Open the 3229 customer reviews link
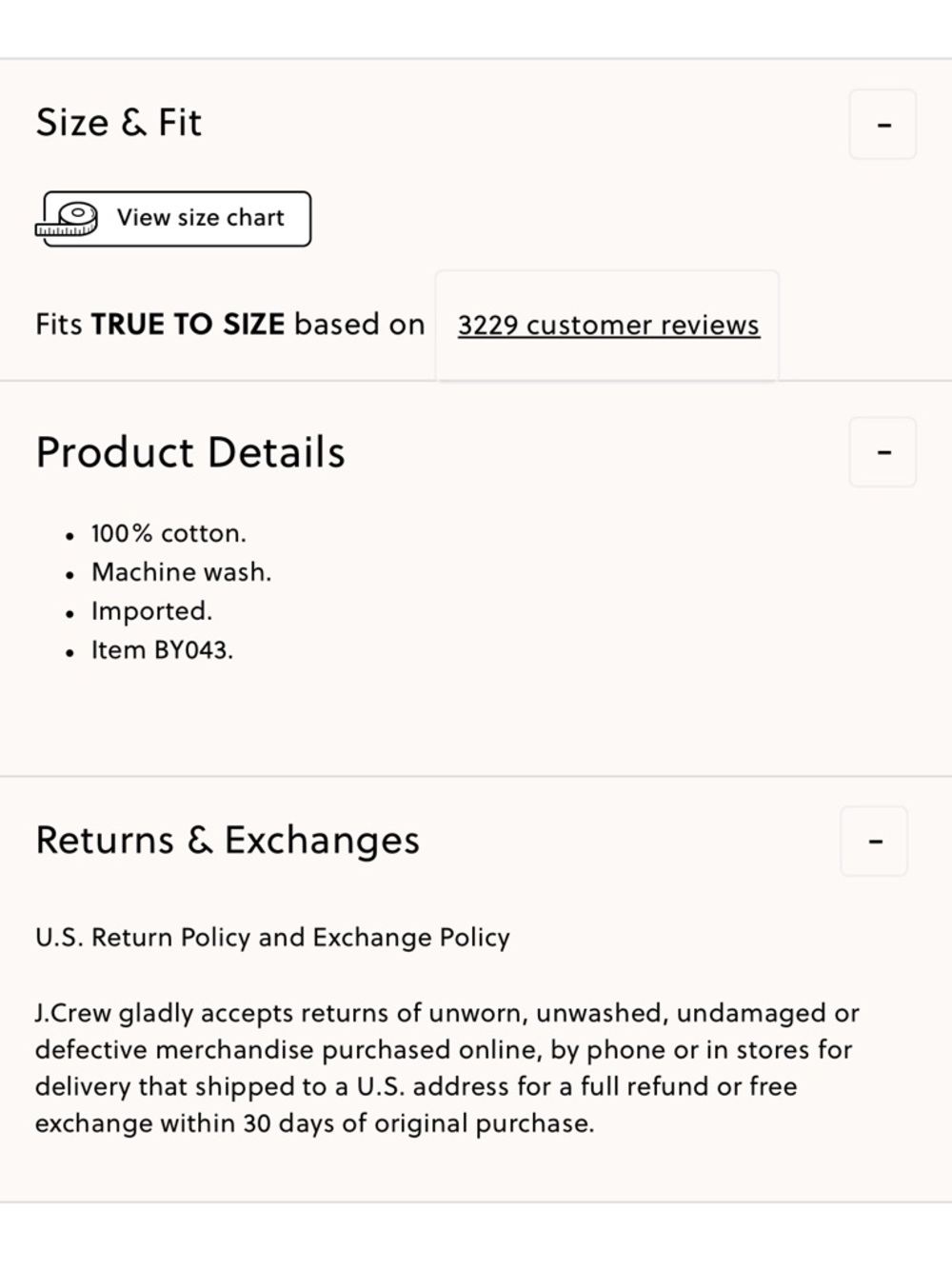This screenshot has height=1269, width=952. coord(608,326)
